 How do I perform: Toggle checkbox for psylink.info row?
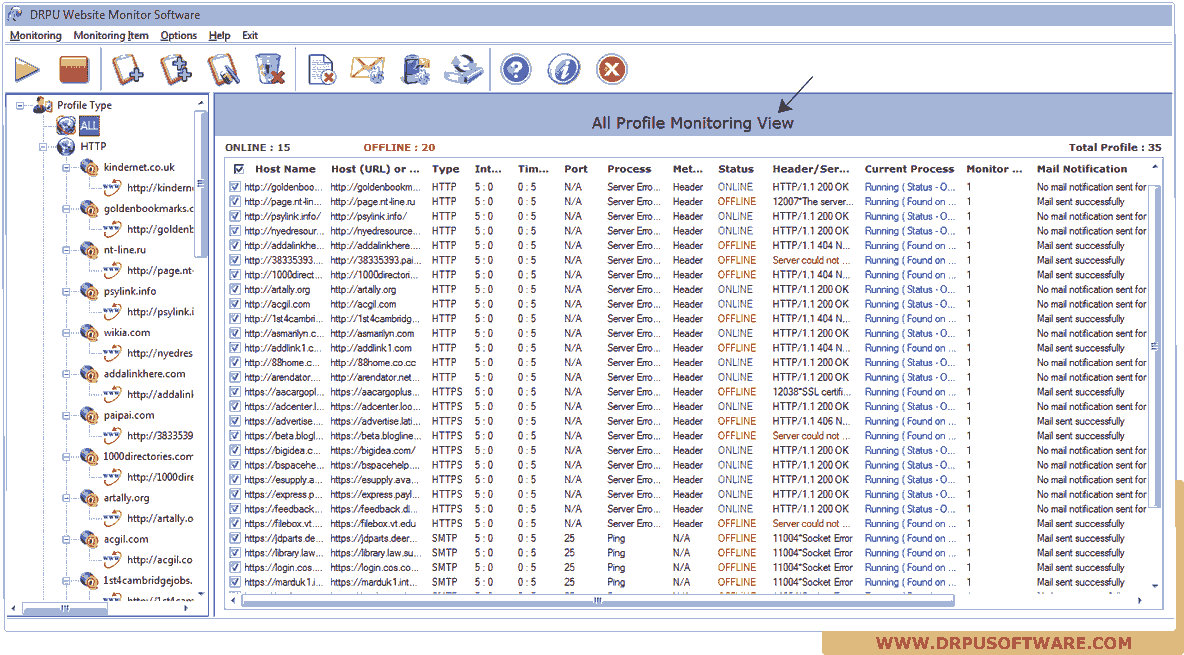[x=235, y=216]
